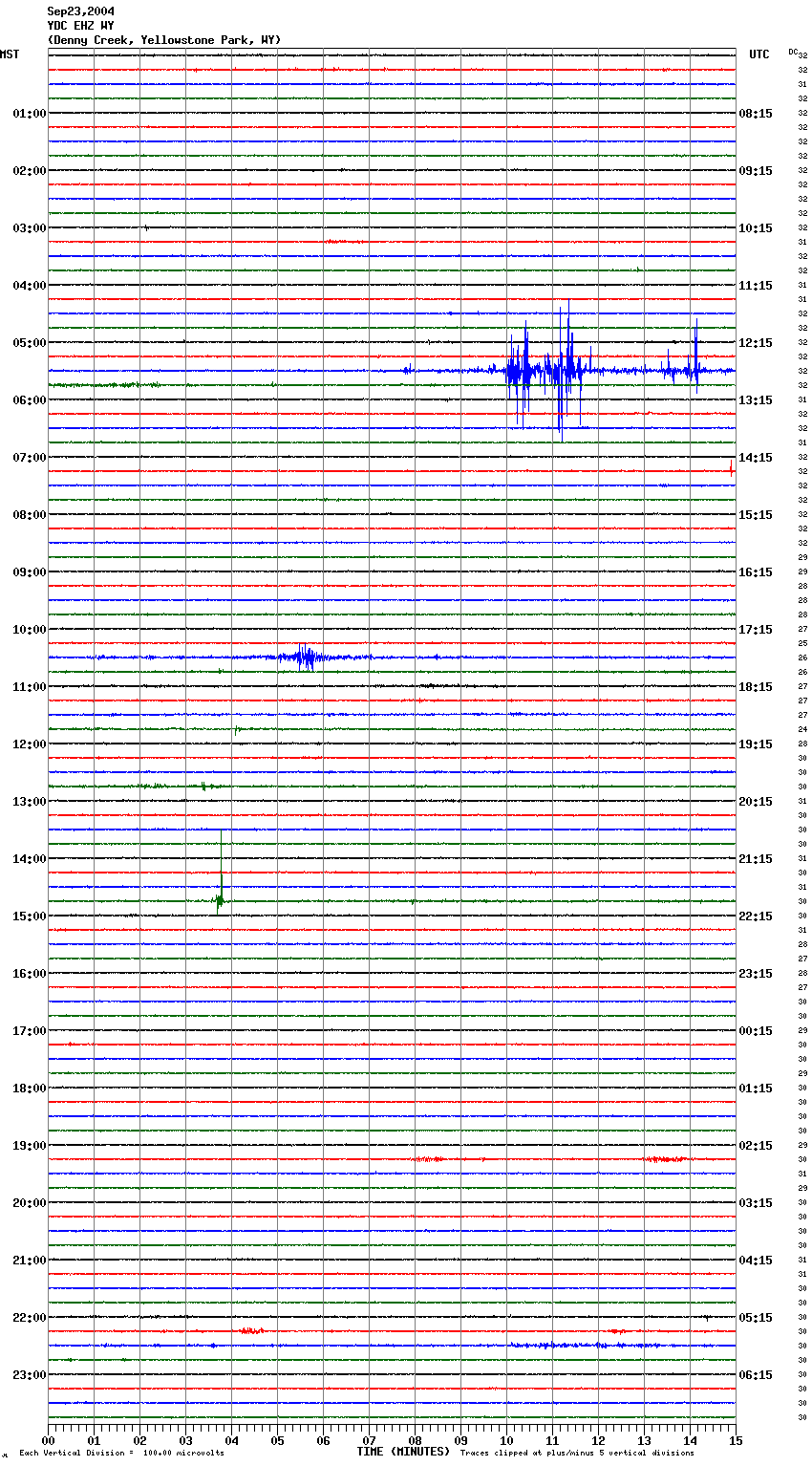This screenshot has height=1466, width=812.
Task: Click the 00 minute tick label on x-axis
Action: click(48, 1440)
